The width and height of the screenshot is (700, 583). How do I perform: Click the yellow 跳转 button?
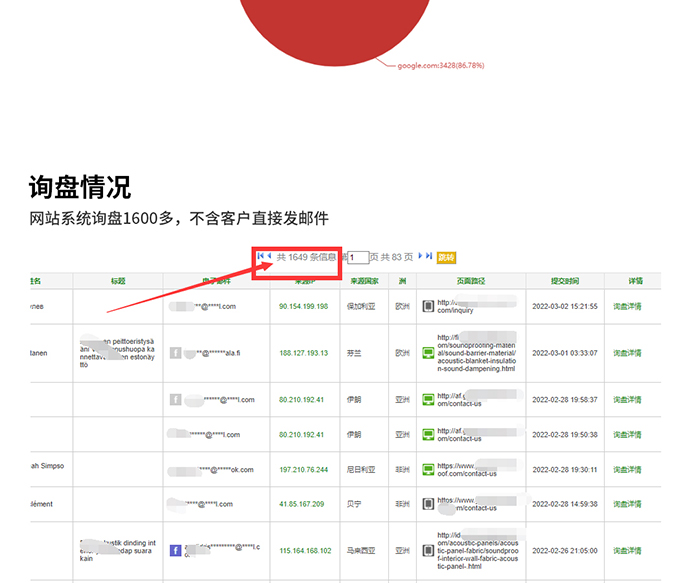click(x=446, y=258)
